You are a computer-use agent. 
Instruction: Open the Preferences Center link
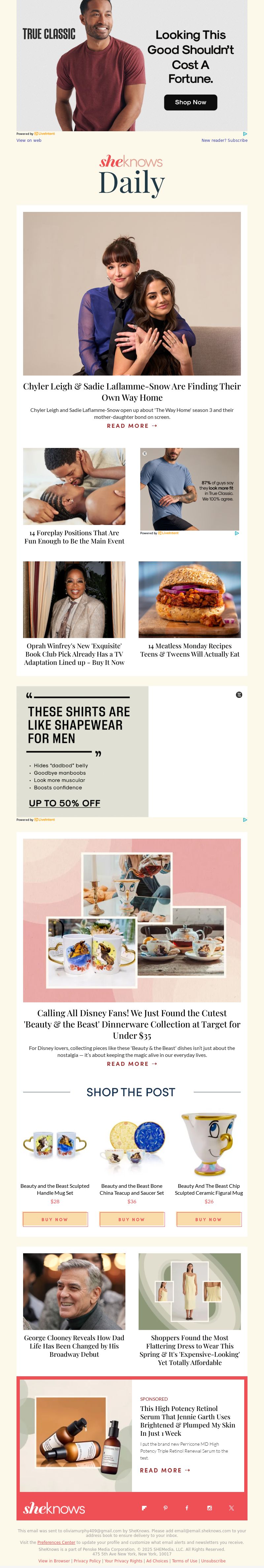coord(56,1543)
